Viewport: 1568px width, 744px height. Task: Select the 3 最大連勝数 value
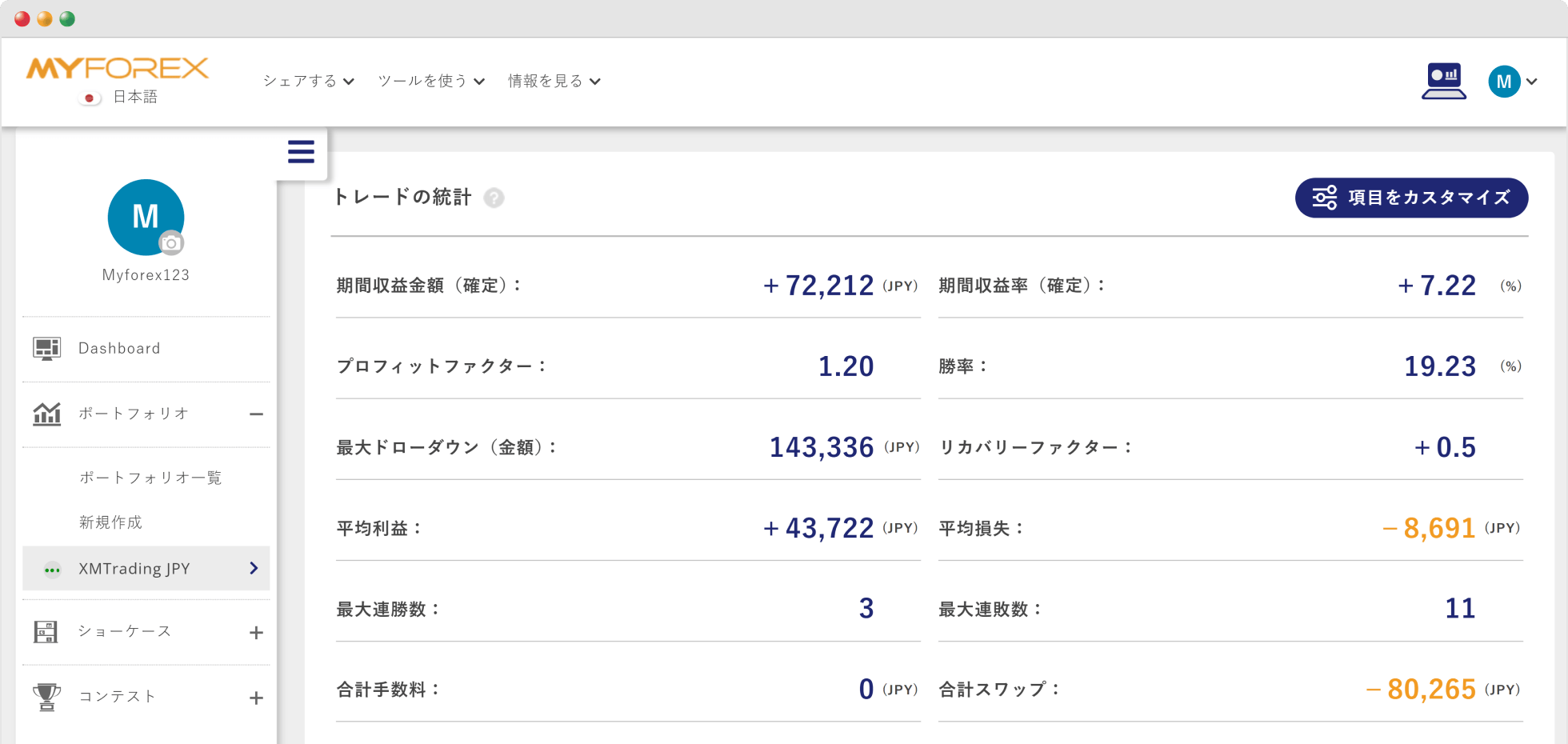point(866,609)
